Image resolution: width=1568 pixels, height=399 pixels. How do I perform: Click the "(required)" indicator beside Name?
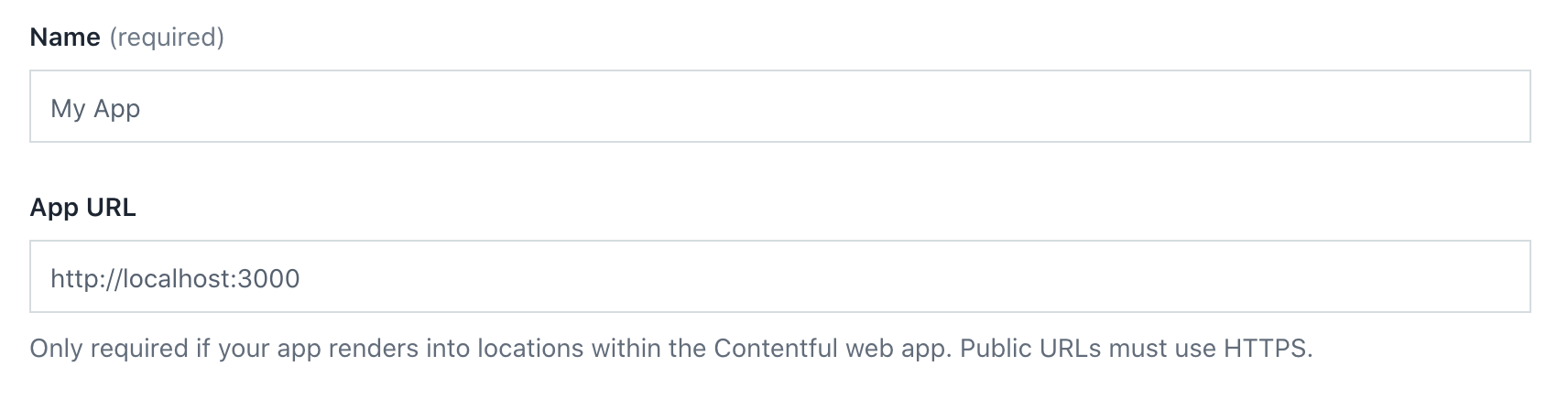click(x=167, y=38)
